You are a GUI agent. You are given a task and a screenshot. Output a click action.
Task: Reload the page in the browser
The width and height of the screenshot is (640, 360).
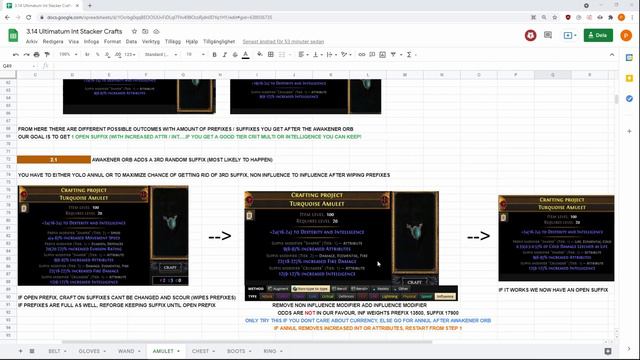pyautogui.click(x=29, y=18)
